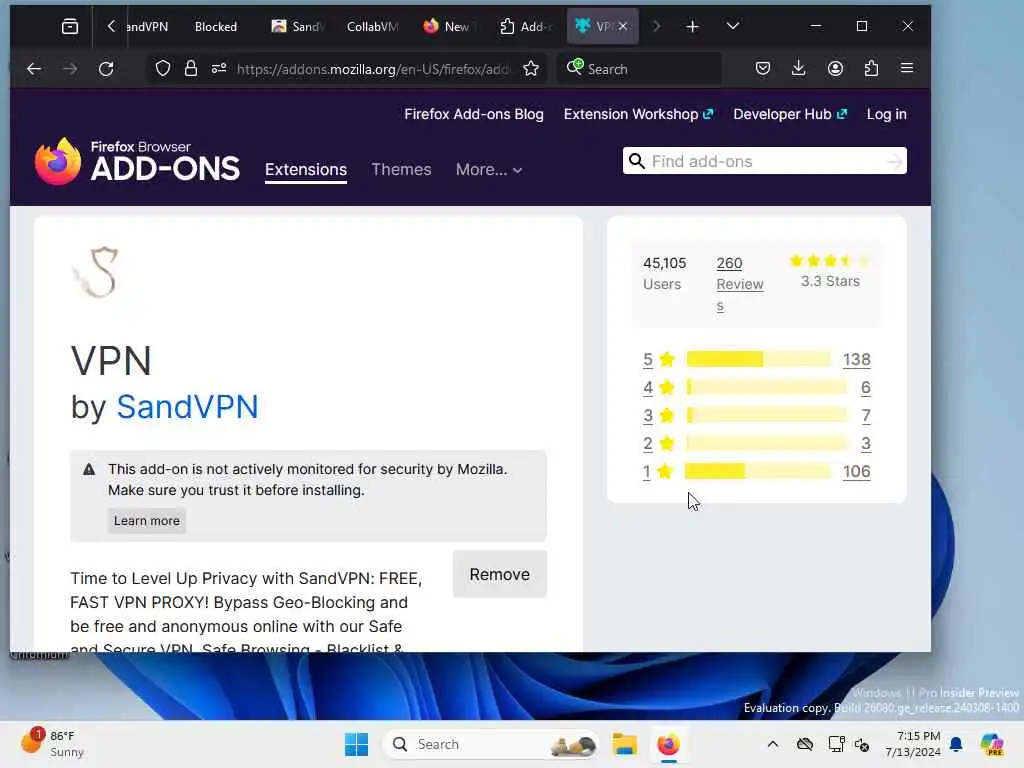Viewport: 1024px width, 768px height.
Task: Click the Firefox Browser ADD-ONS logo
Action: point(138,161)
